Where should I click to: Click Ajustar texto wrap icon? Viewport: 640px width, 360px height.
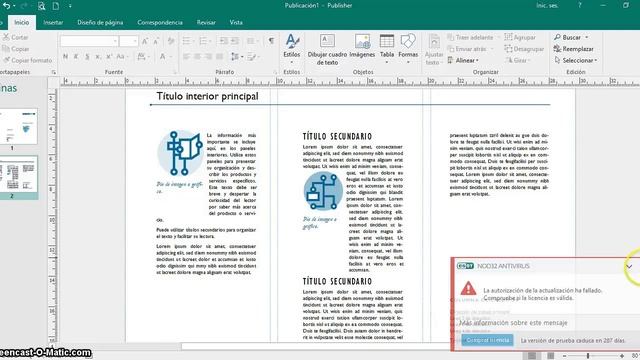click(434, 50)
